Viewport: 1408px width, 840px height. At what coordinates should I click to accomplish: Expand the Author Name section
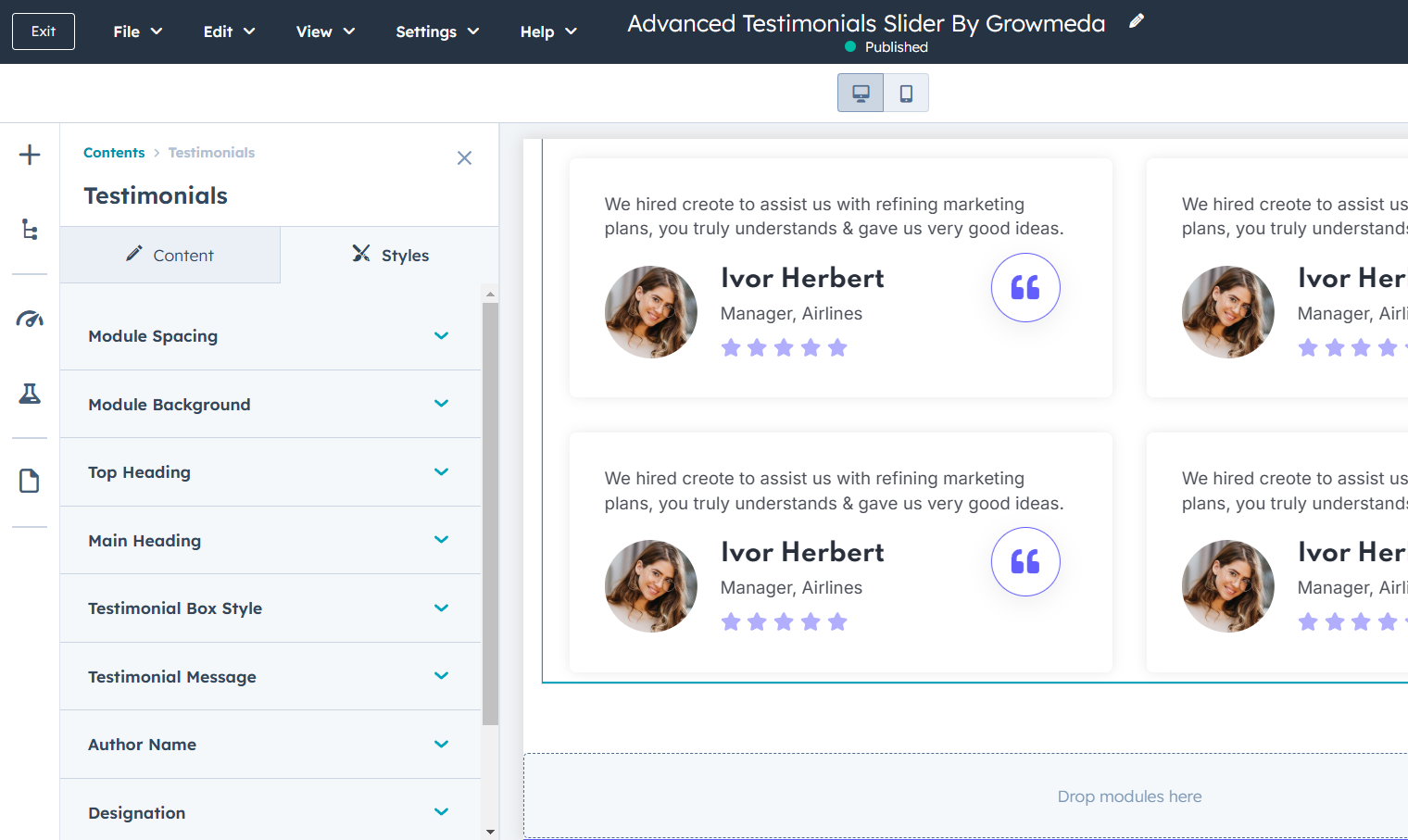(x=270, y=745)
